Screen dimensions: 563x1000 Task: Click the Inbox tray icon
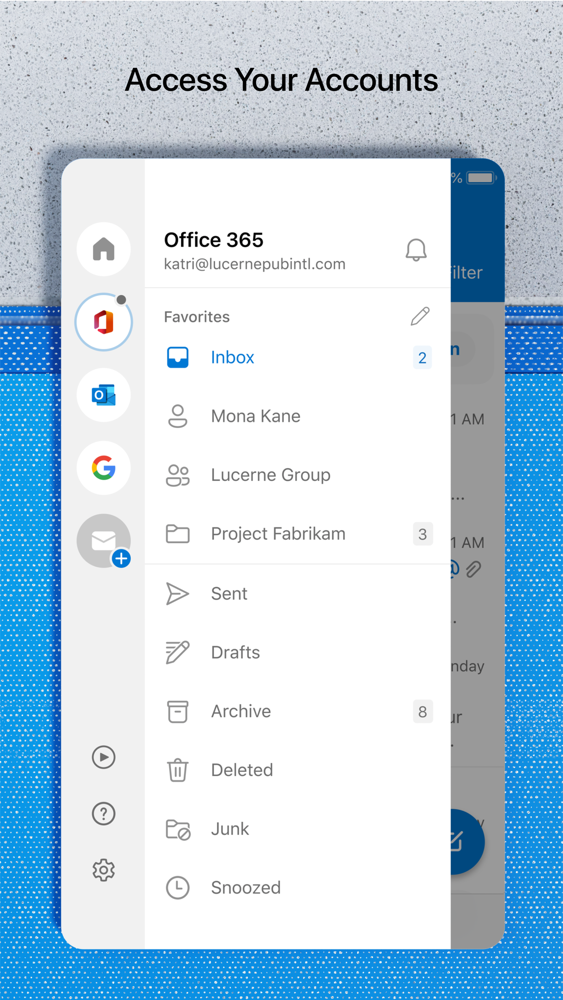point(177,358)
